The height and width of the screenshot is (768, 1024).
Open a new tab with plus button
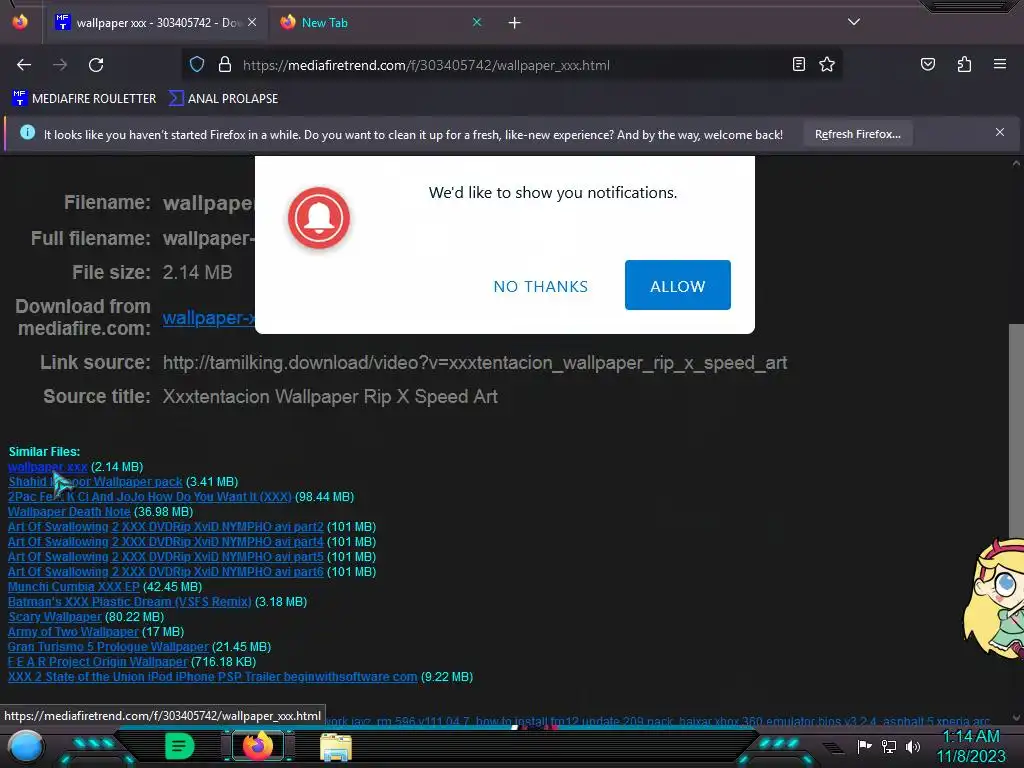515,23
